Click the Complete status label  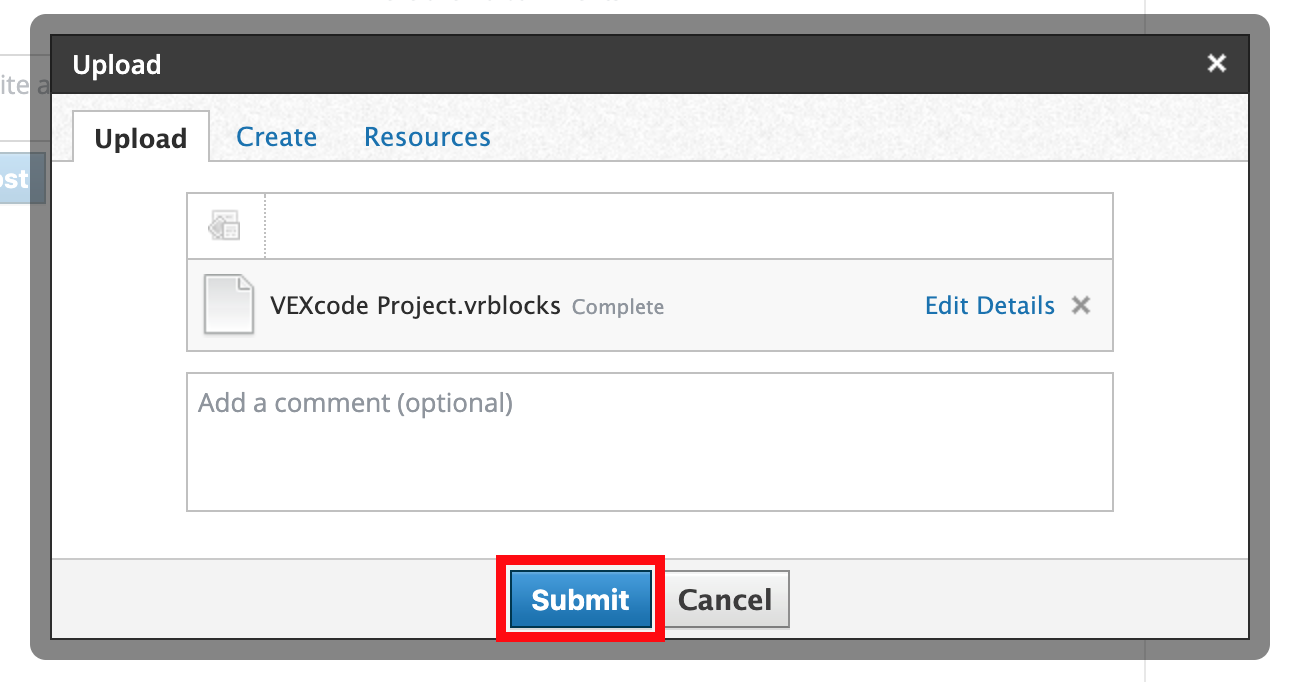click(x=617, y=307)
